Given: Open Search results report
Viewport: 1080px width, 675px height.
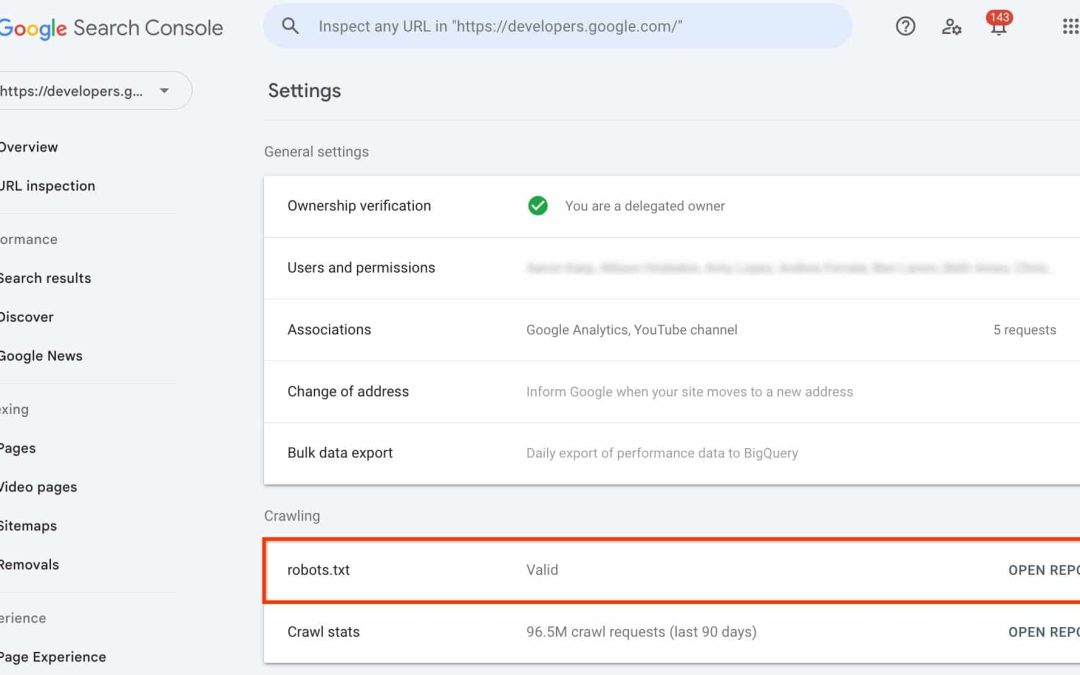Looking at the screenshot, I should 45,278.
